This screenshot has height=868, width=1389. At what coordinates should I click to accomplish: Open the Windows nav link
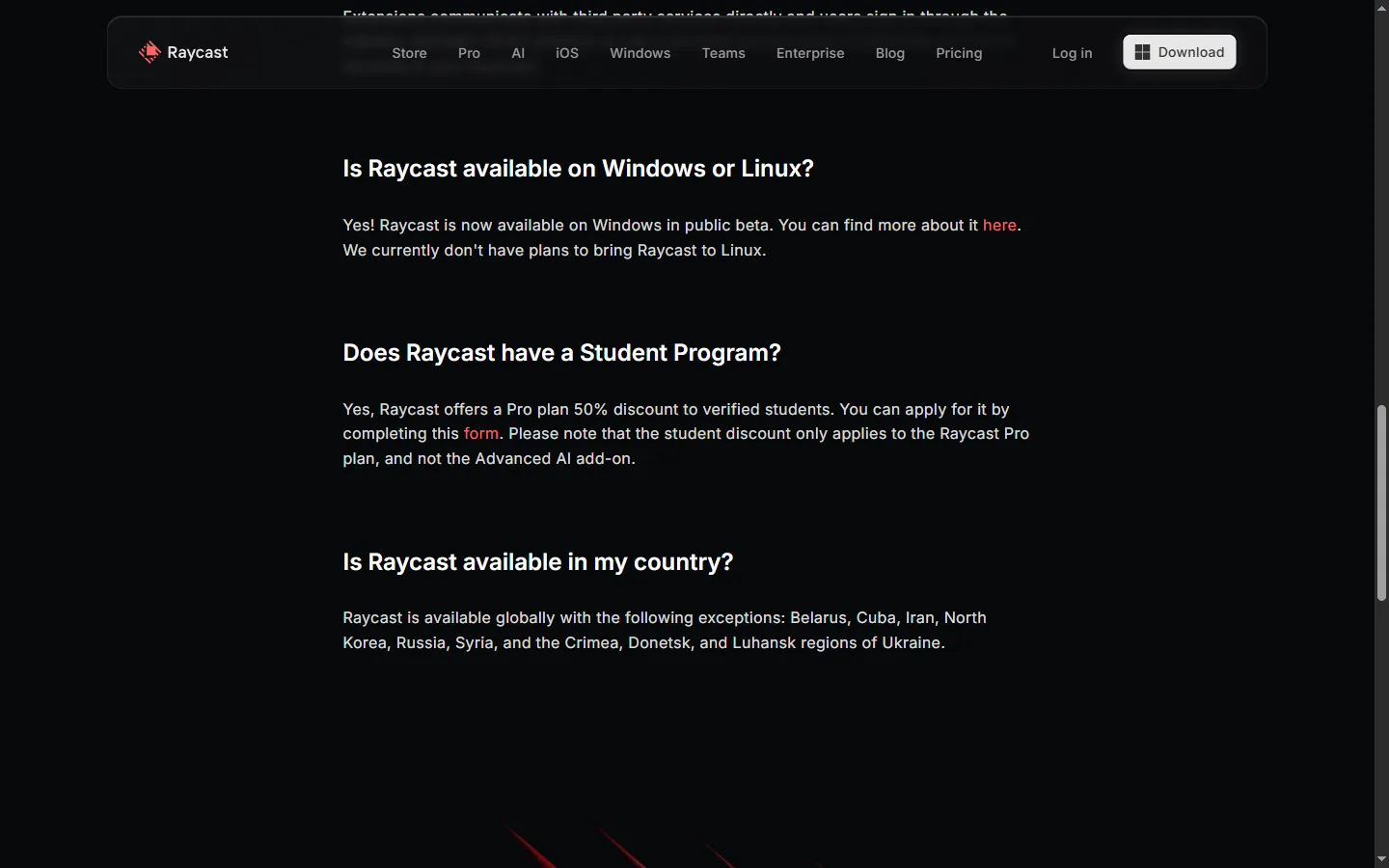(x=640, y=53)
